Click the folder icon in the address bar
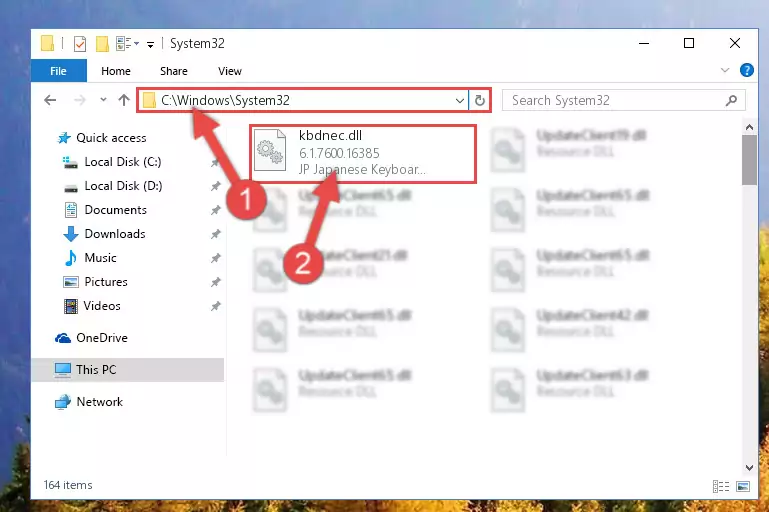The height and width of the screenshot is (512, 769). [x=149, y=101]
